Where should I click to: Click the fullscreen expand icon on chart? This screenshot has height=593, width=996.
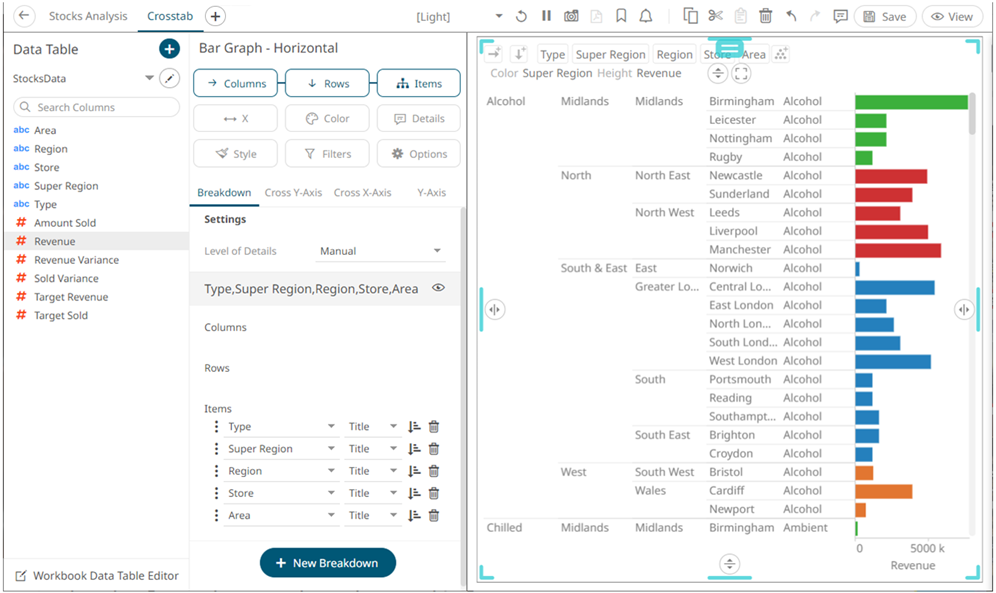741,74
